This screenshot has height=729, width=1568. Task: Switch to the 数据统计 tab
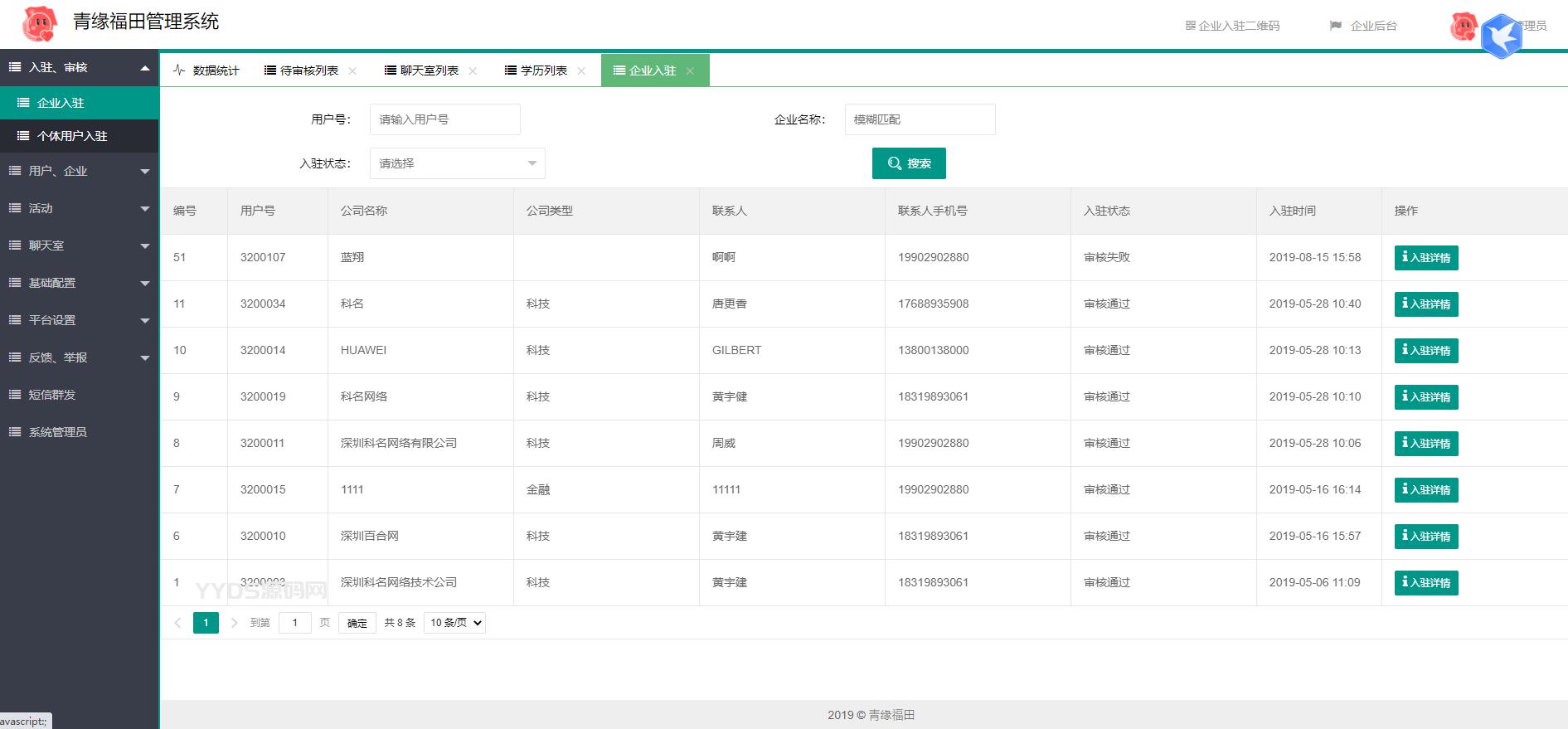point(206,70)
